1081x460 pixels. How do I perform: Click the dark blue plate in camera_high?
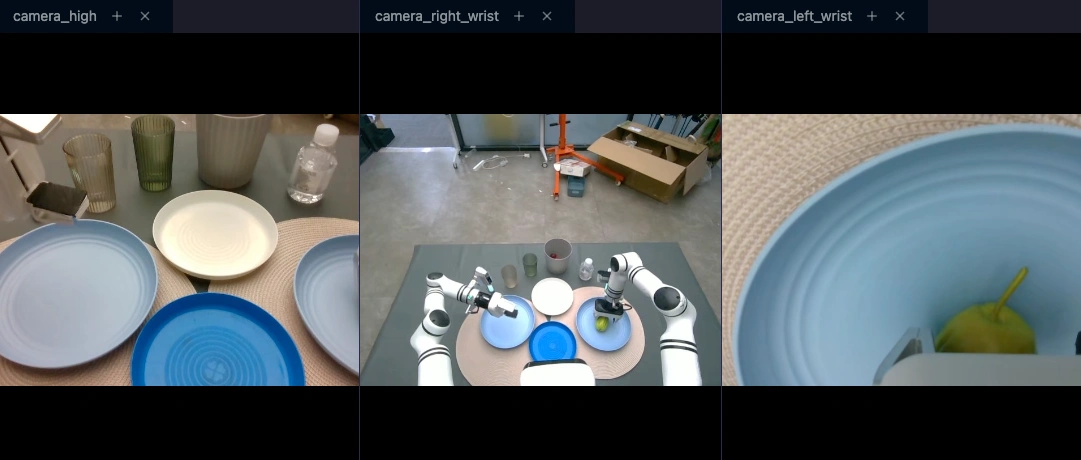(x=216, y=345)
